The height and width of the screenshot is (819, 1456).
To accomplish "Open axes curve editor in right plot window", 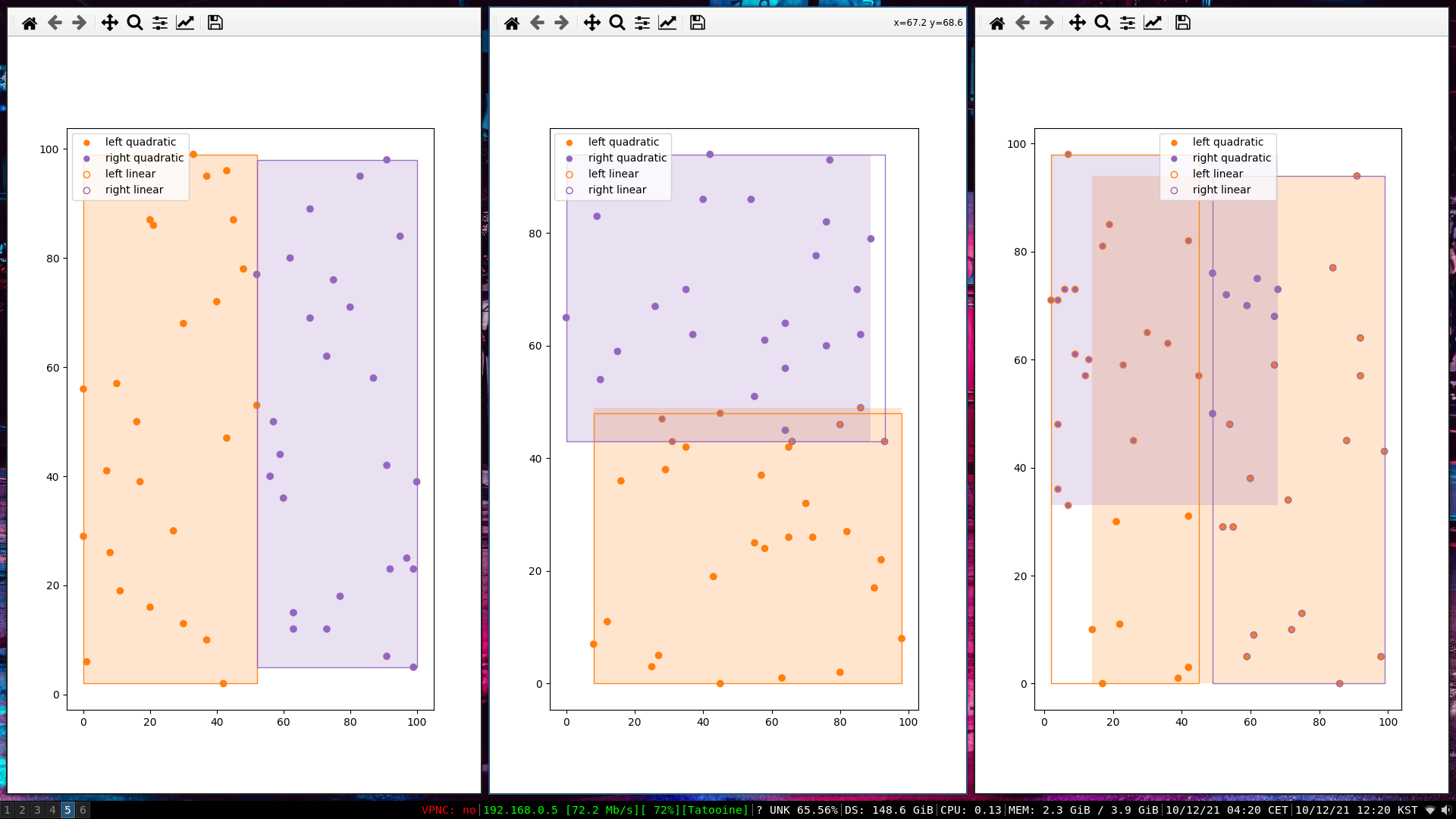I will click(1153, 23).
